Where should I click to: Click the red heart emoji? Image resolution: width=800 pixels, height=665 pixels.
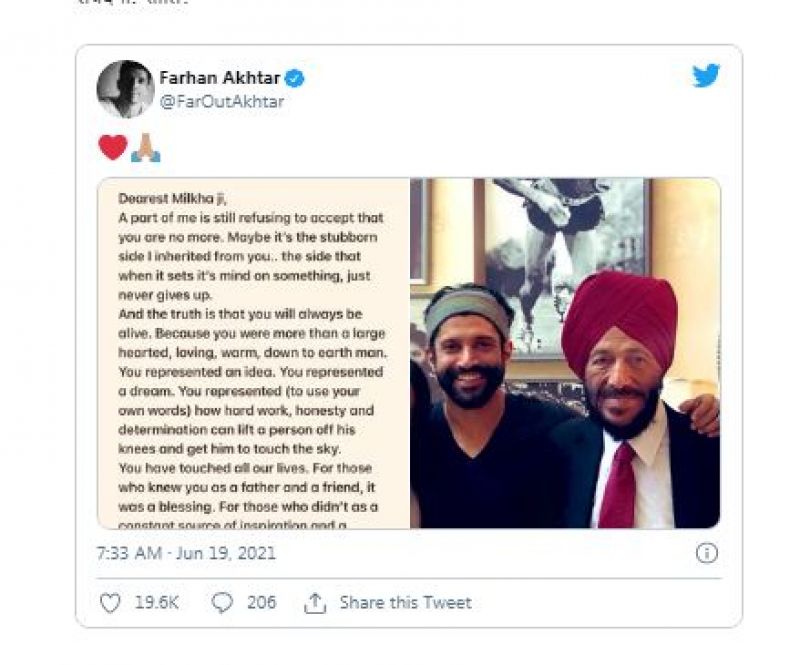(x=112, y=148)
